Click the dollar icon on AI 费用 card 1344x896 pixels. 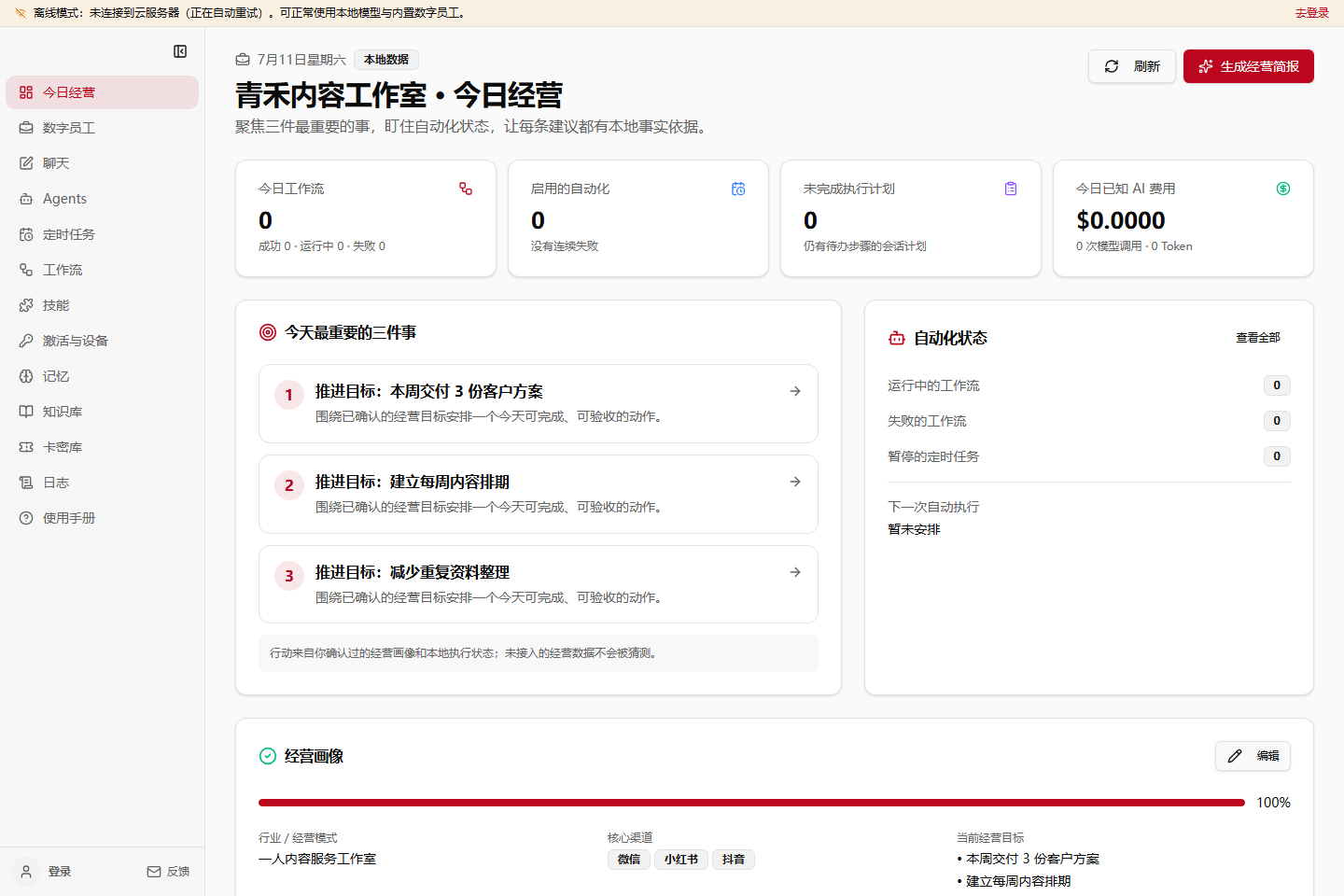(x=1283, y=189)
